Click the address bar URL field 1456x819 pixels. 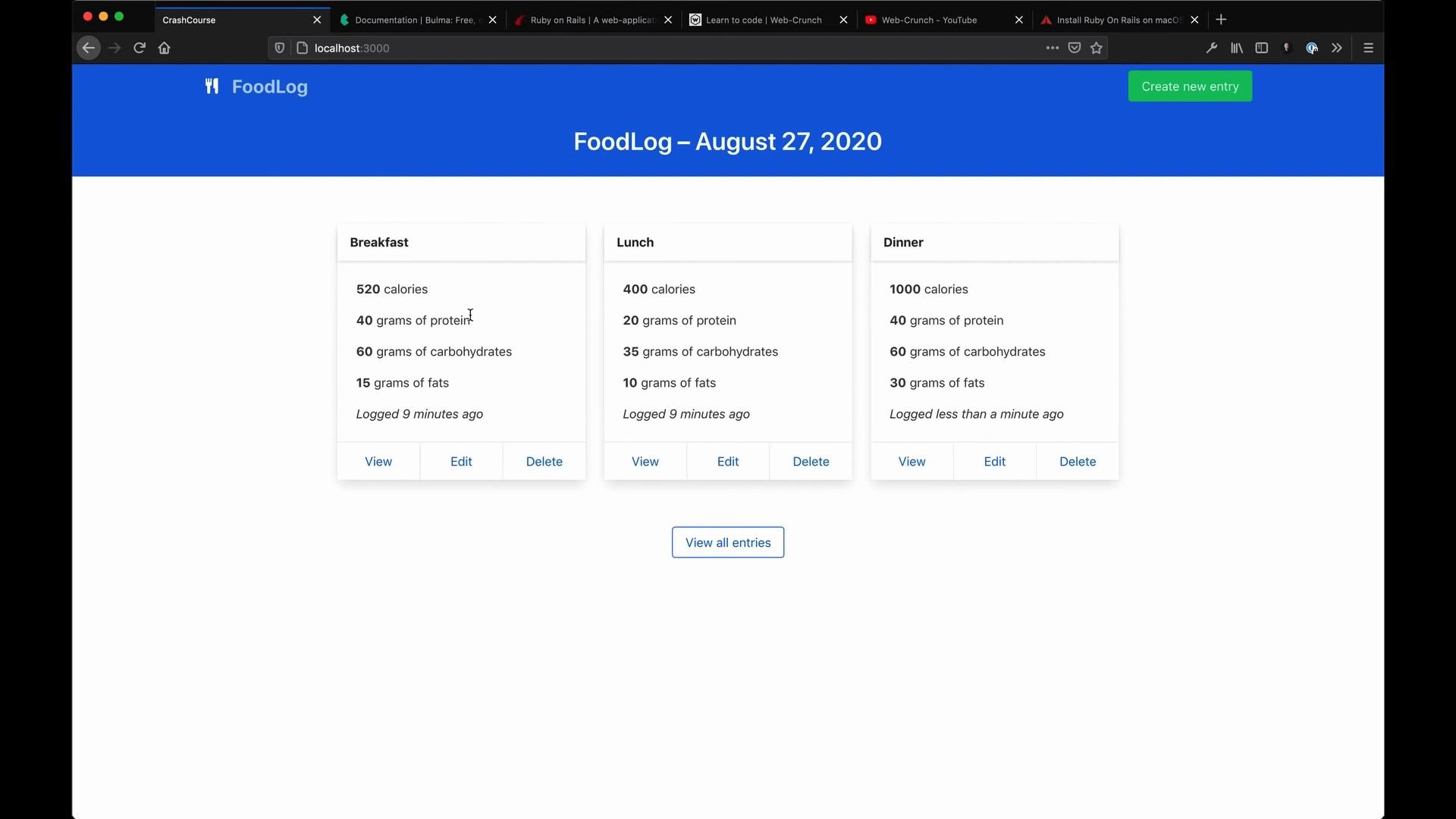click(x=351, y=47)
